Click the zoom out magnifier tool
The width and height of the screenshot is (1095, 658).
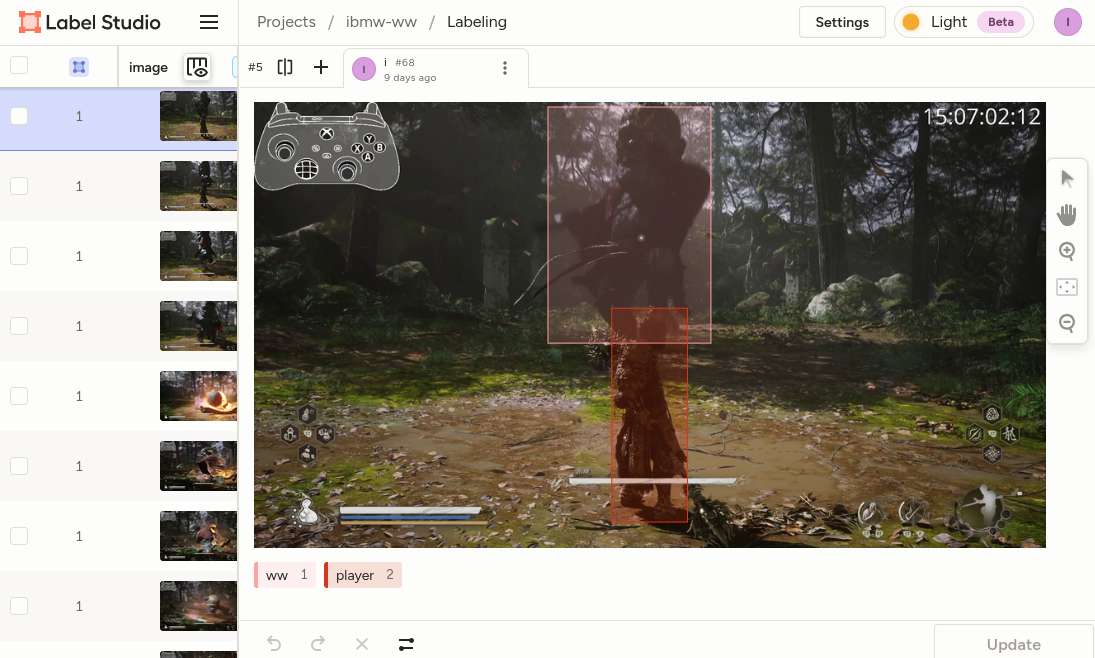1067,323
